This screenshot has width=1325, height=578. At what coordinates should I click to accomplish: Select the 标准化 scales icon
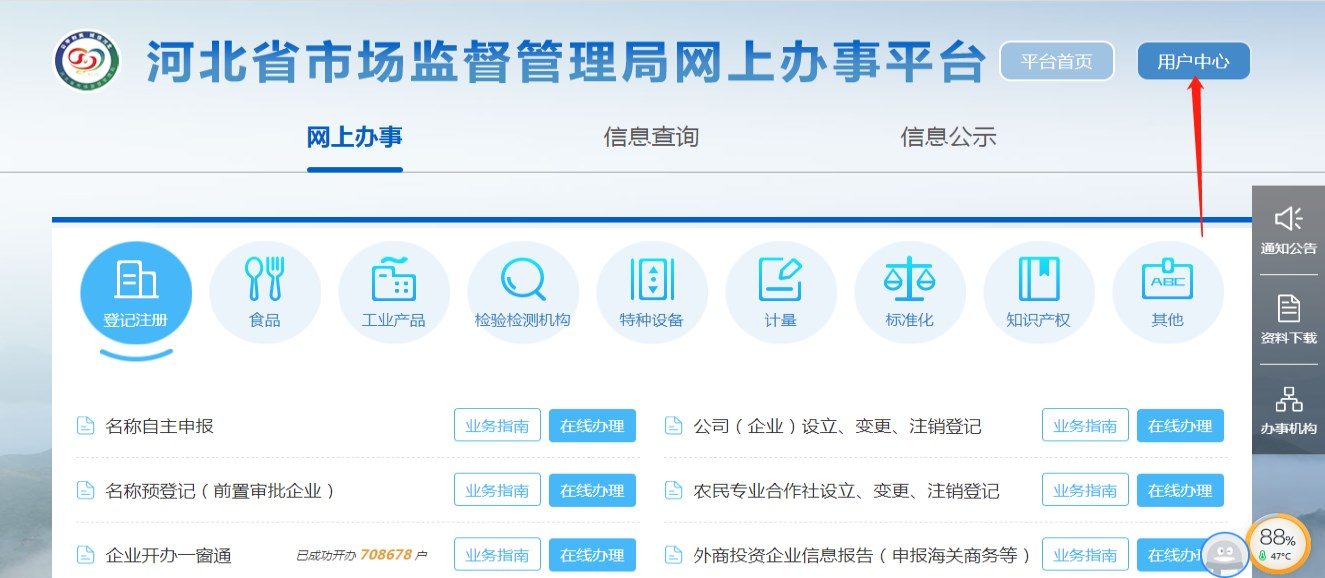click(909, 281)
